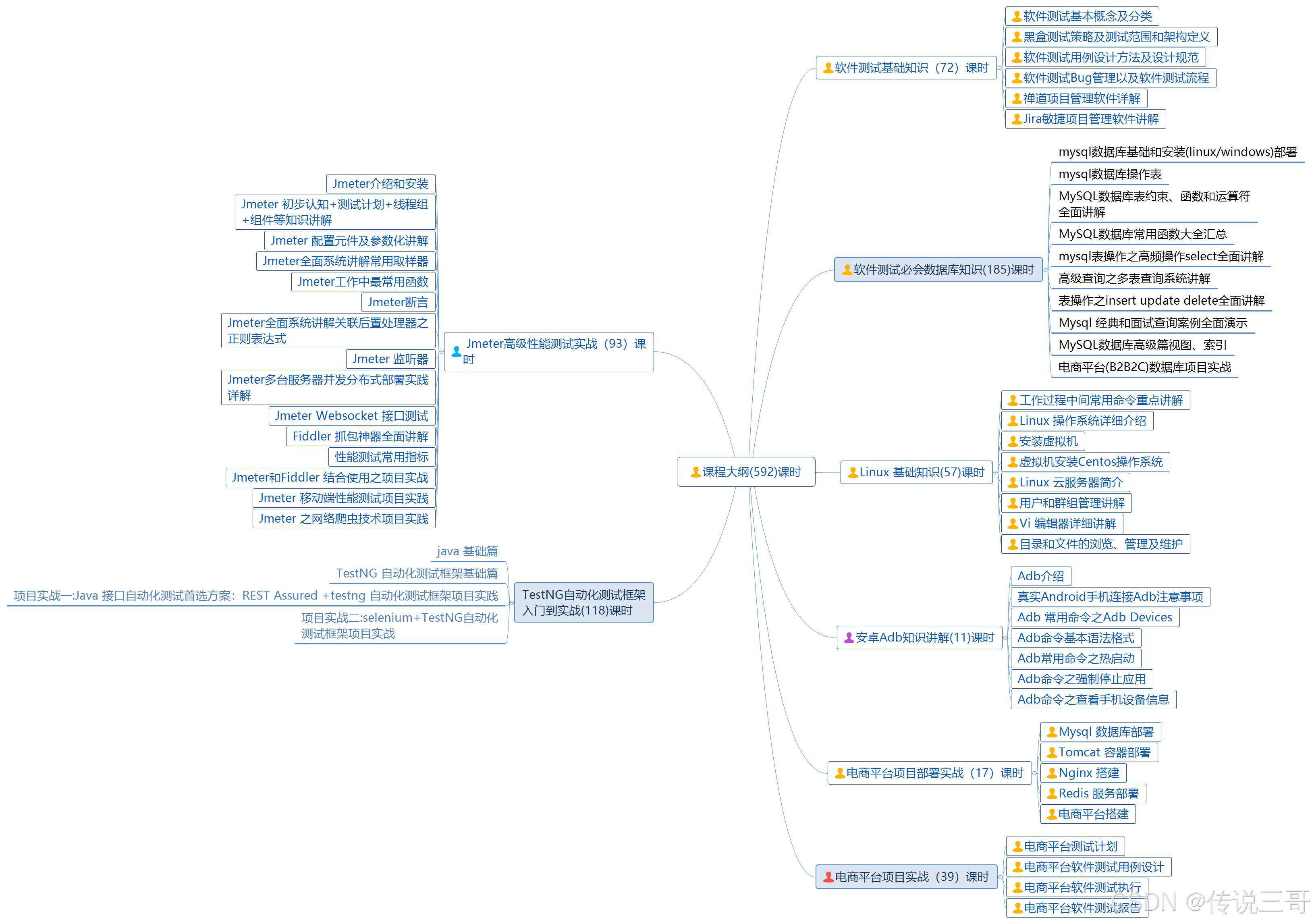Click the person icon beside Tomcat 容器部署

(1051, 752)
